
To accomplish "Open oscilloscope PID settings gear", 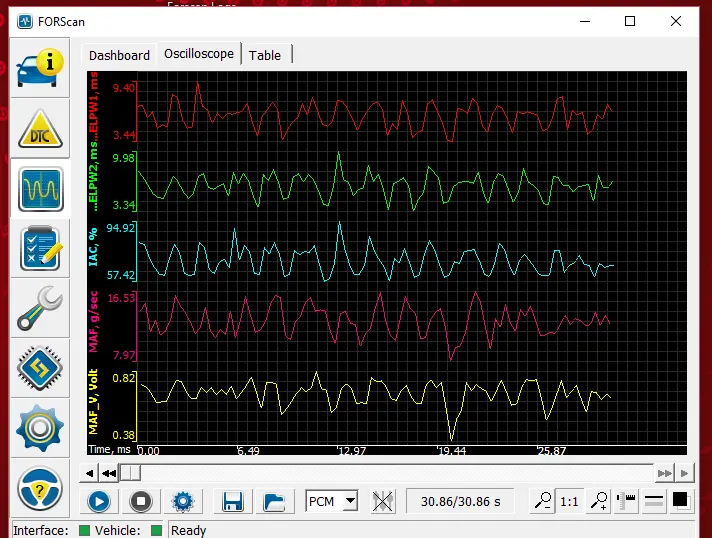I will tap(183, 502).
